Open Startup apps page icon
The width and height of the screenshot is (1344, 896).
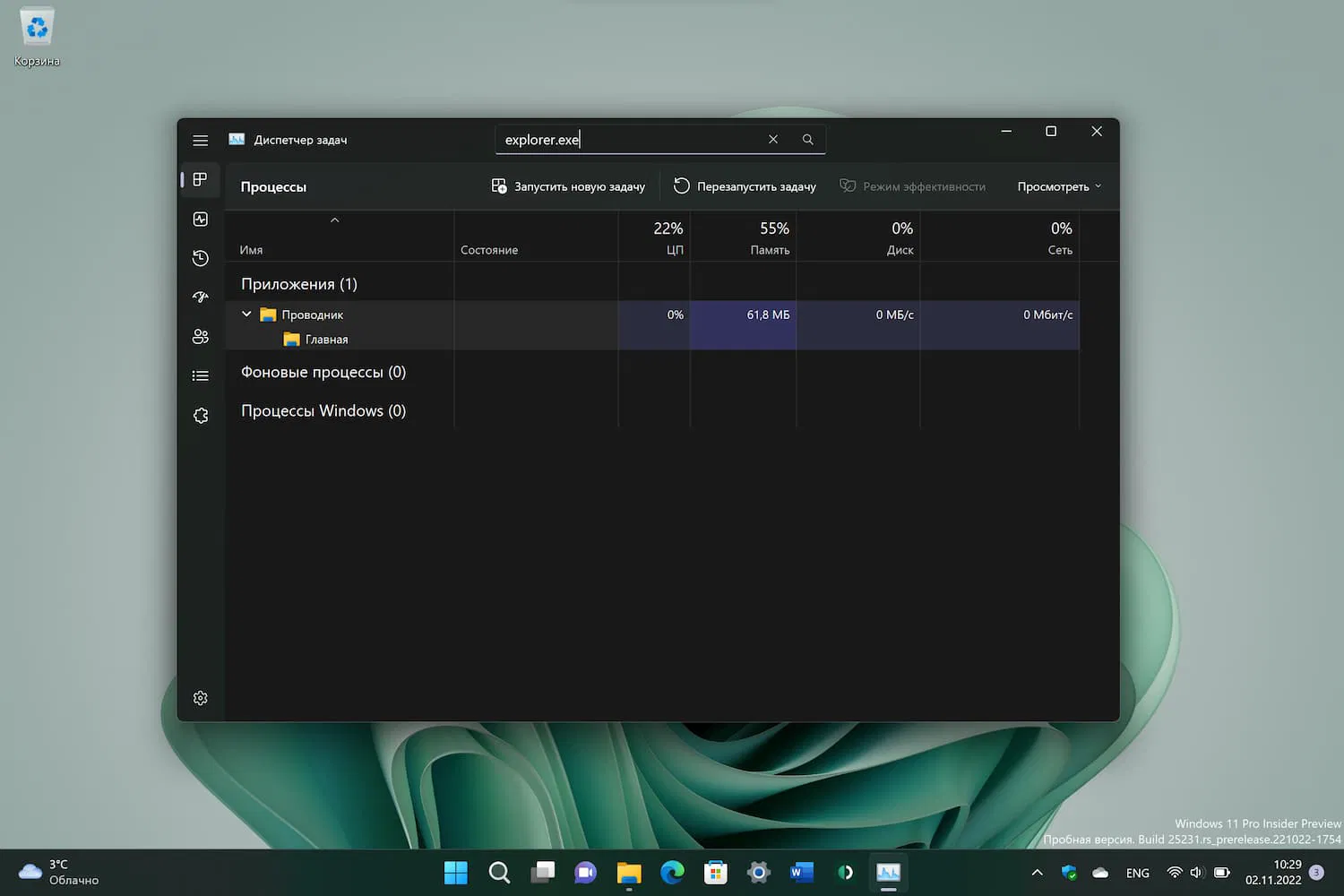pos(201,297)
